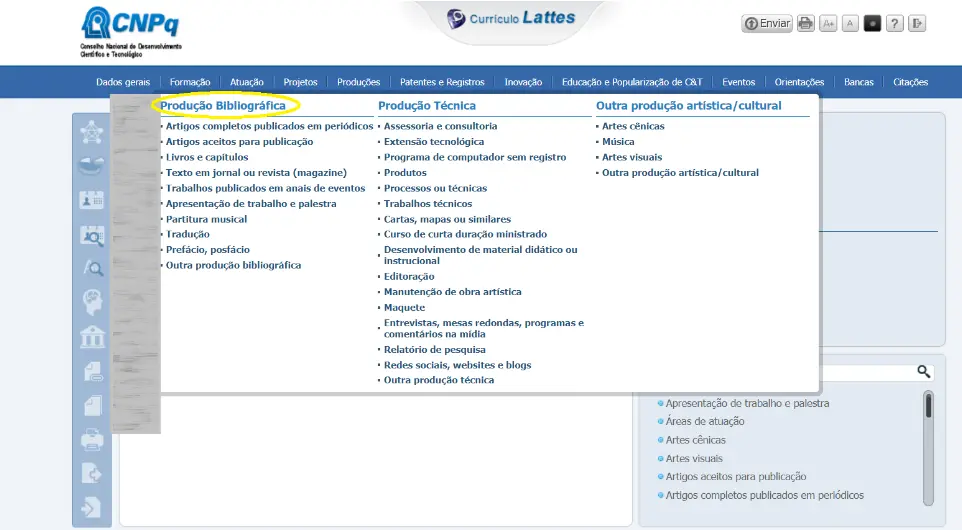Open the institution building sidebar icon

click(92, 336)
